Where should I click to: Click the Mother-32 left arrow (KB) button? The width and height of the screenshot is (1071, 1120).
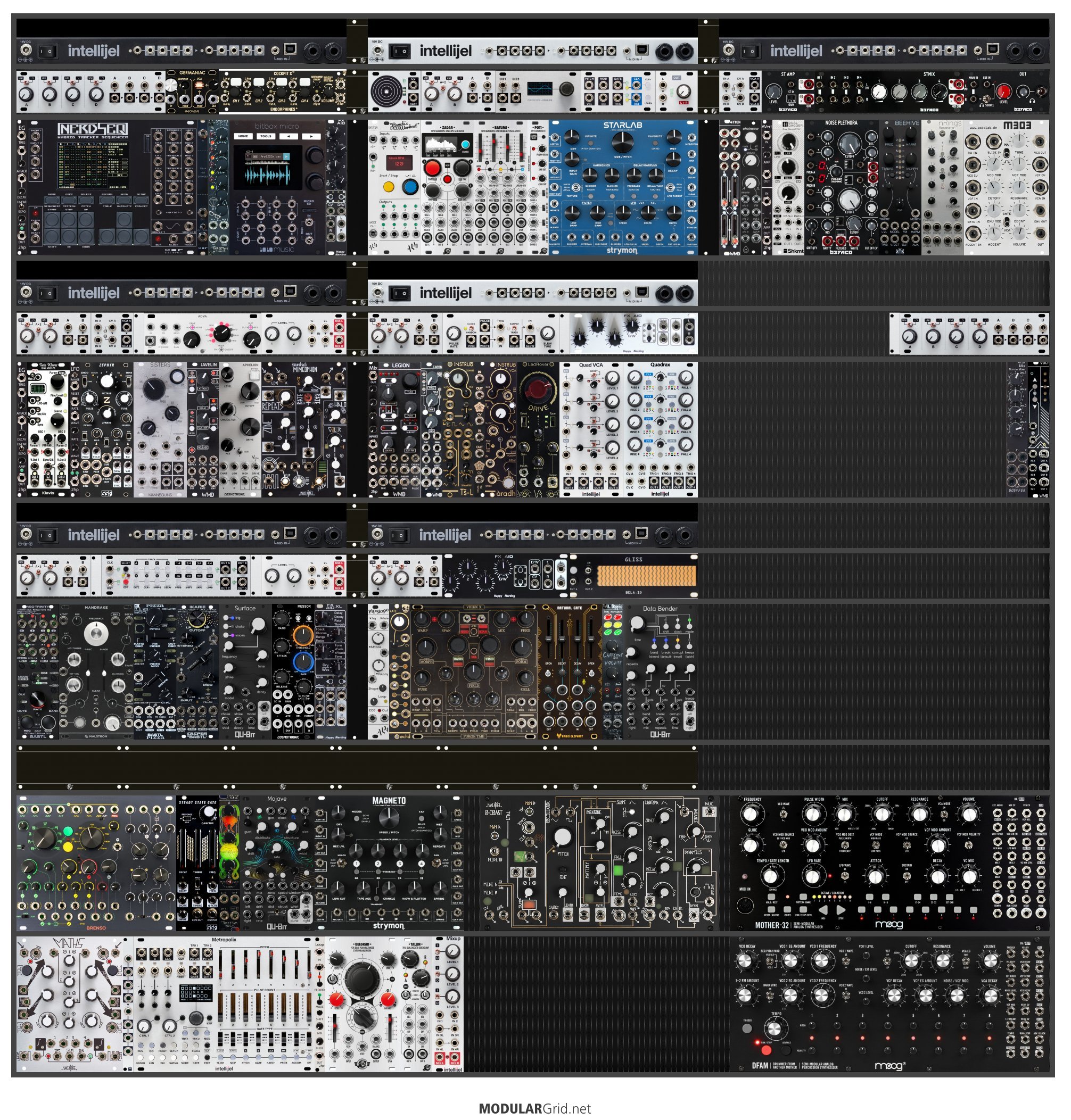pyautogui.click(x=822, y=910)
